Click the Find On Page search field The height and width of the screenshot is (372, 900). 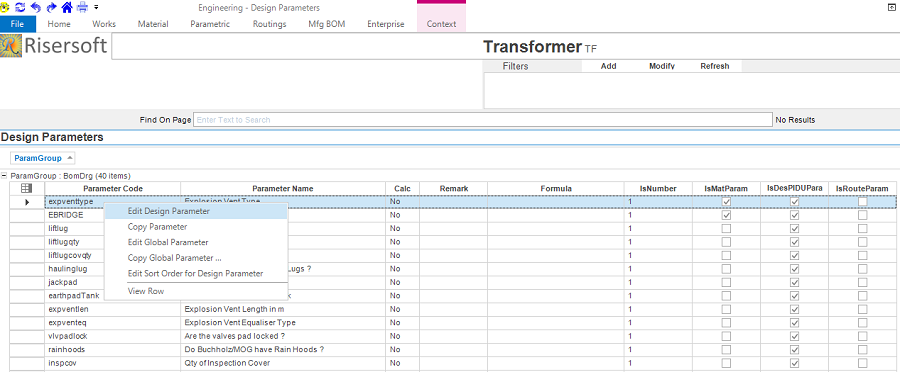[482, 119]
